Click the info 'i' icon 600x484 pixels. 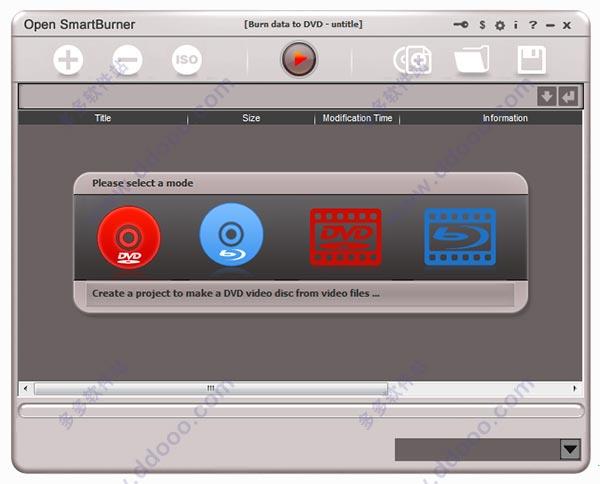coord(516,25)
